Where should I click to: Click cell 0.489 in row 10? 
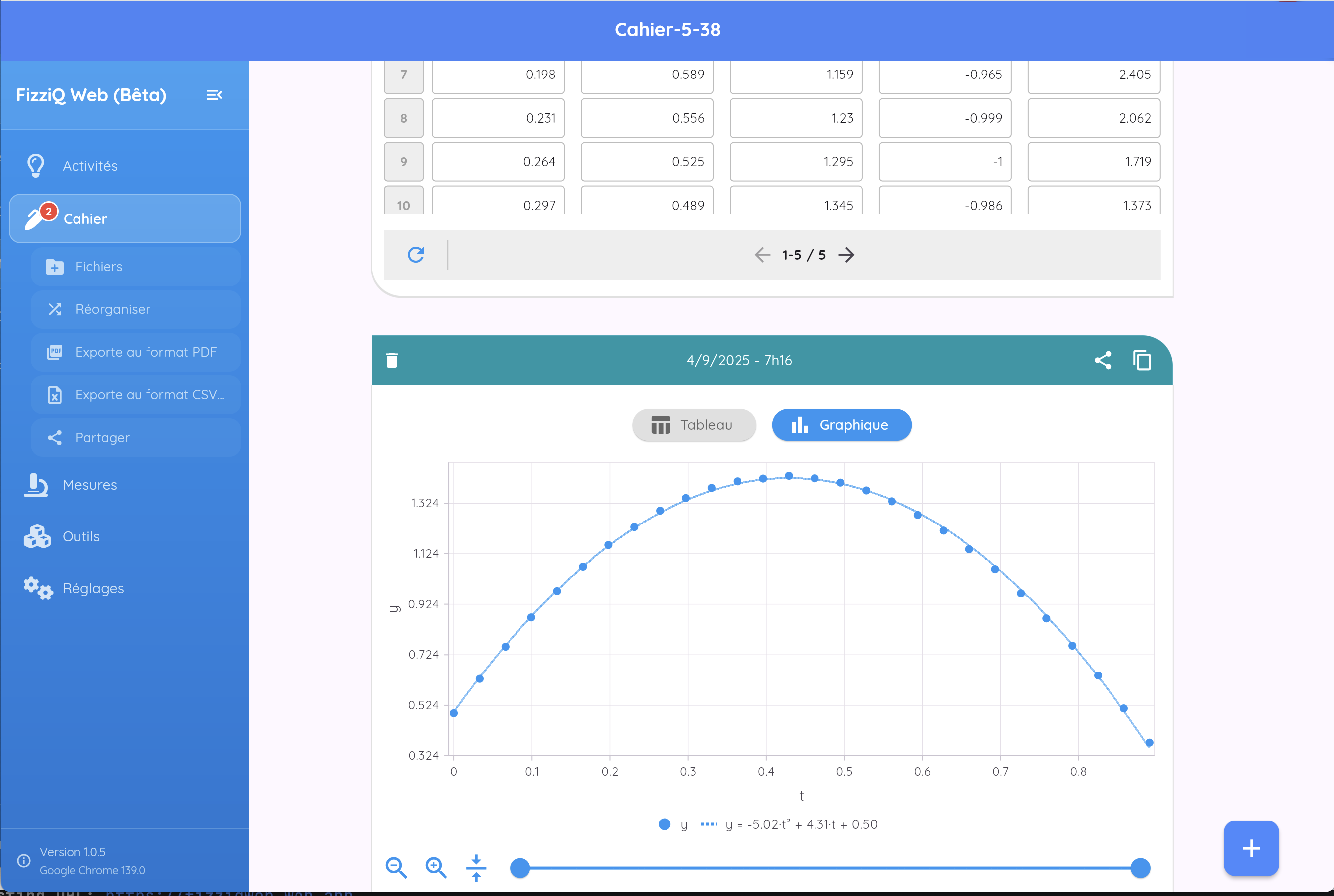[x=647, y=200]
